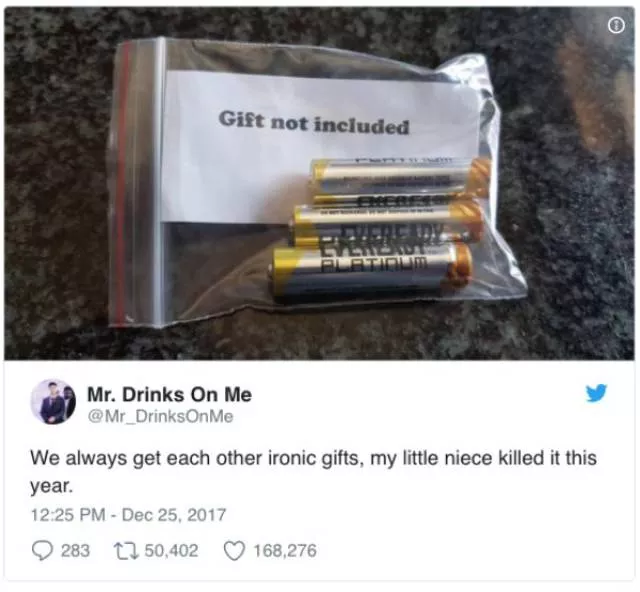This screenshot has height=592, width=640.
Task: Open the tweet's attached photo
Action: pyautogui.click(x=320, y=183)
